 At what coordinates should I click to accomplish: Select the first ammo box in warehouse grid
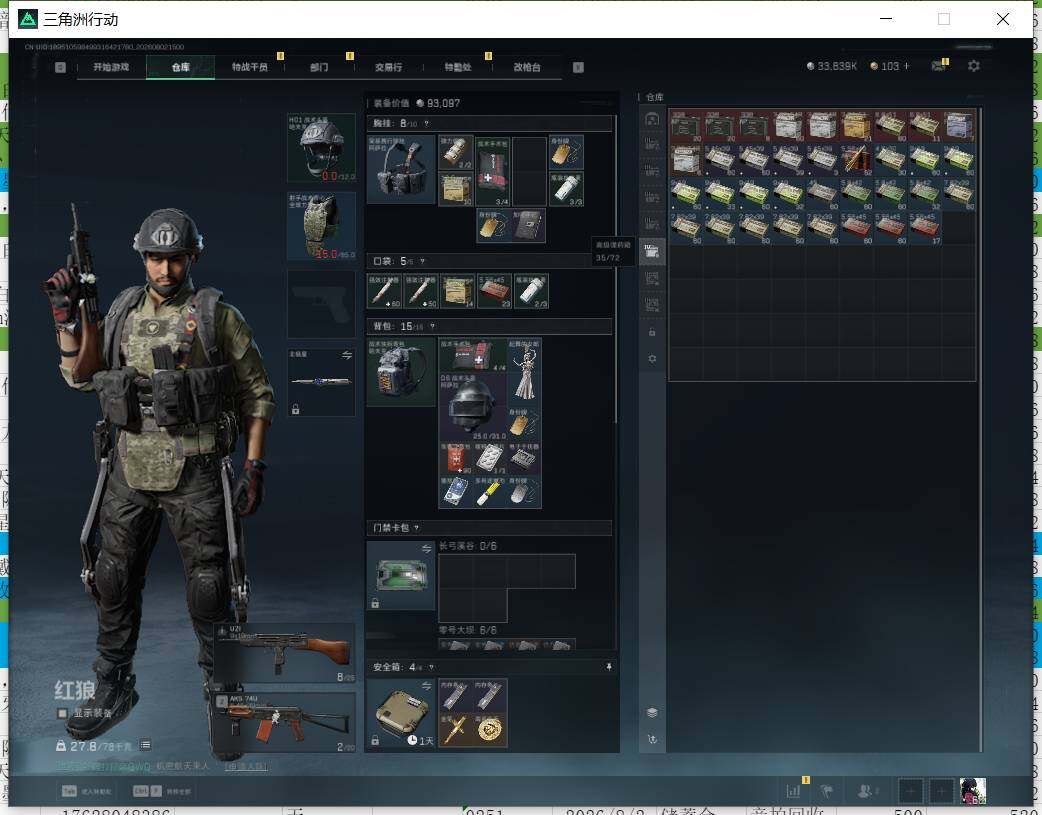[685, 126]
